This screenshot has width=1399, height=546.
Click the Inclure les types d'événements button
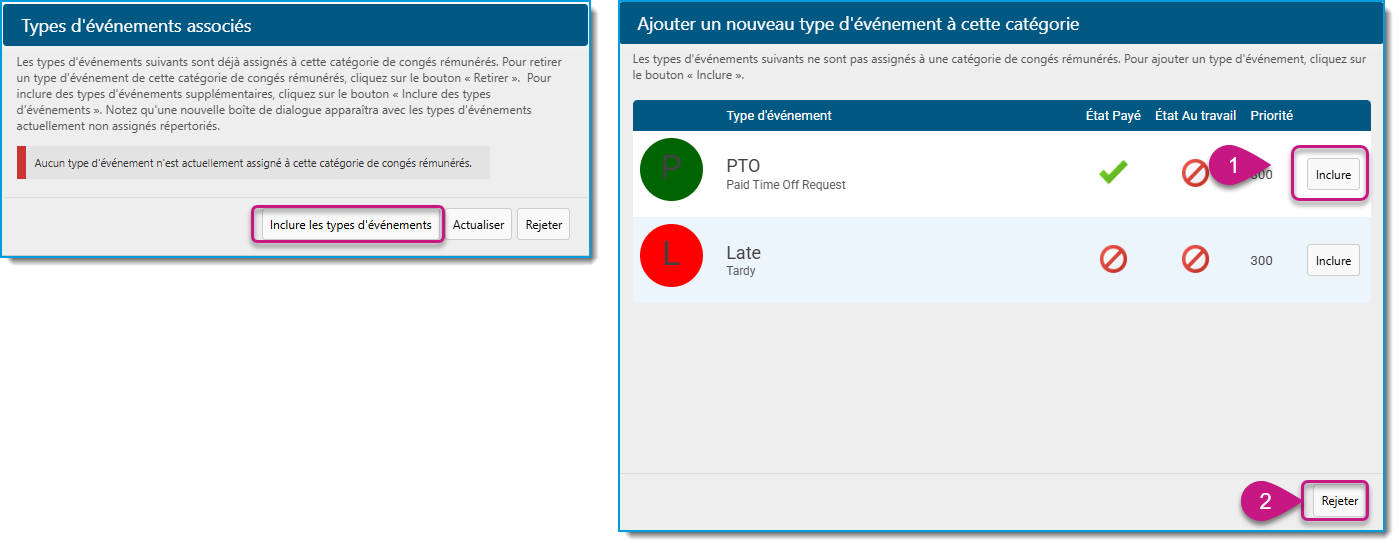[x=350, y=225]
